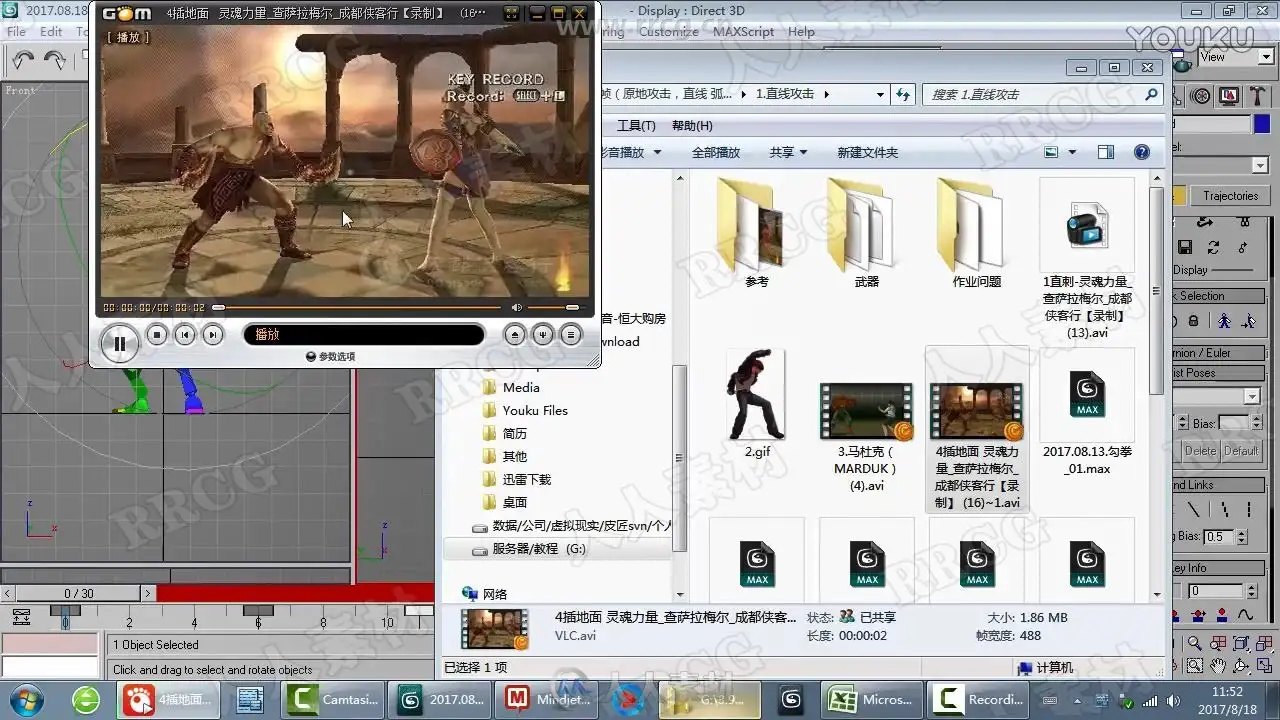Click the Trajectories button in 3ds Max
The width and height of the screenshot is (1280, 720).
tap(1230, 196)
